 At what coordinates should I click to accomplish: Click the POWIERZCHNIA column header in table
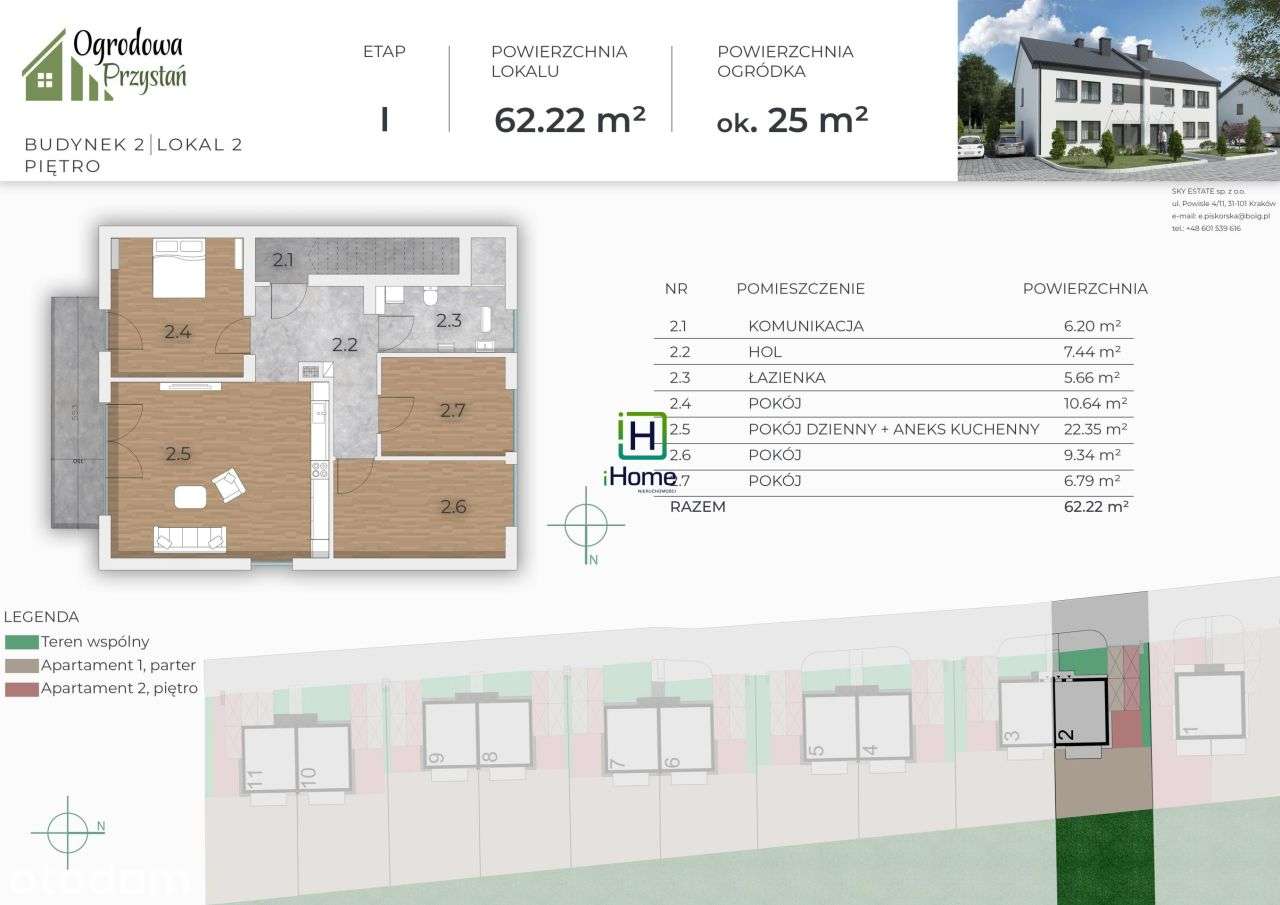(1085, 289)
